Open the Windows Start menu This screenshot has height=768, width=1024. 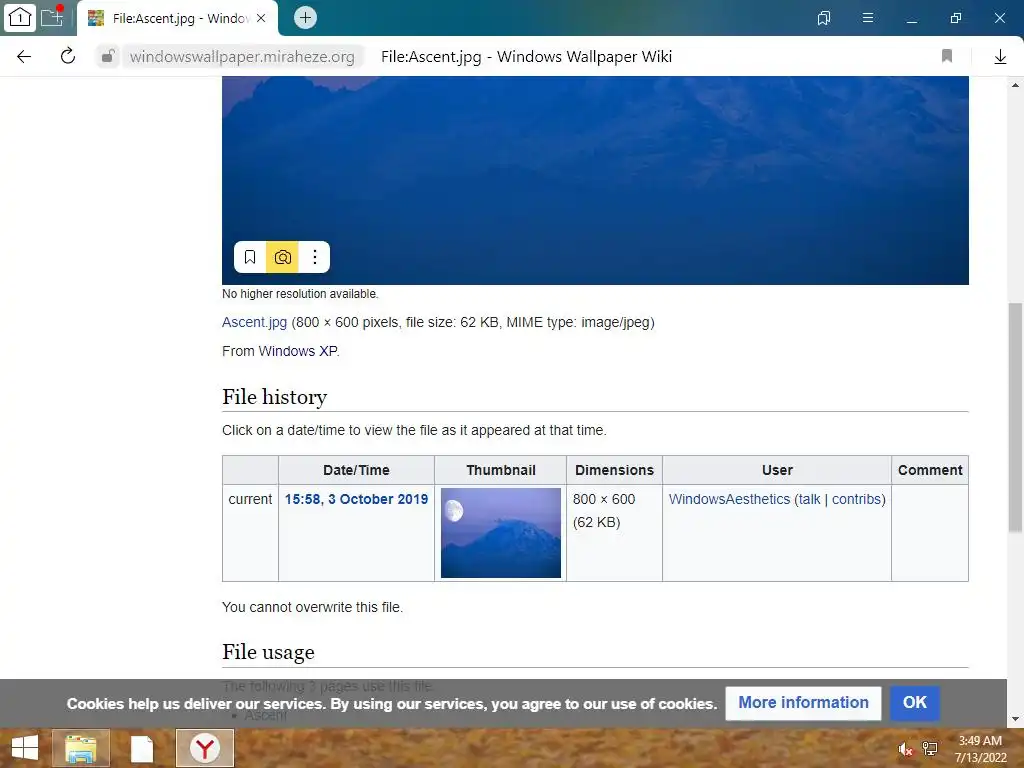coord(24,748)
